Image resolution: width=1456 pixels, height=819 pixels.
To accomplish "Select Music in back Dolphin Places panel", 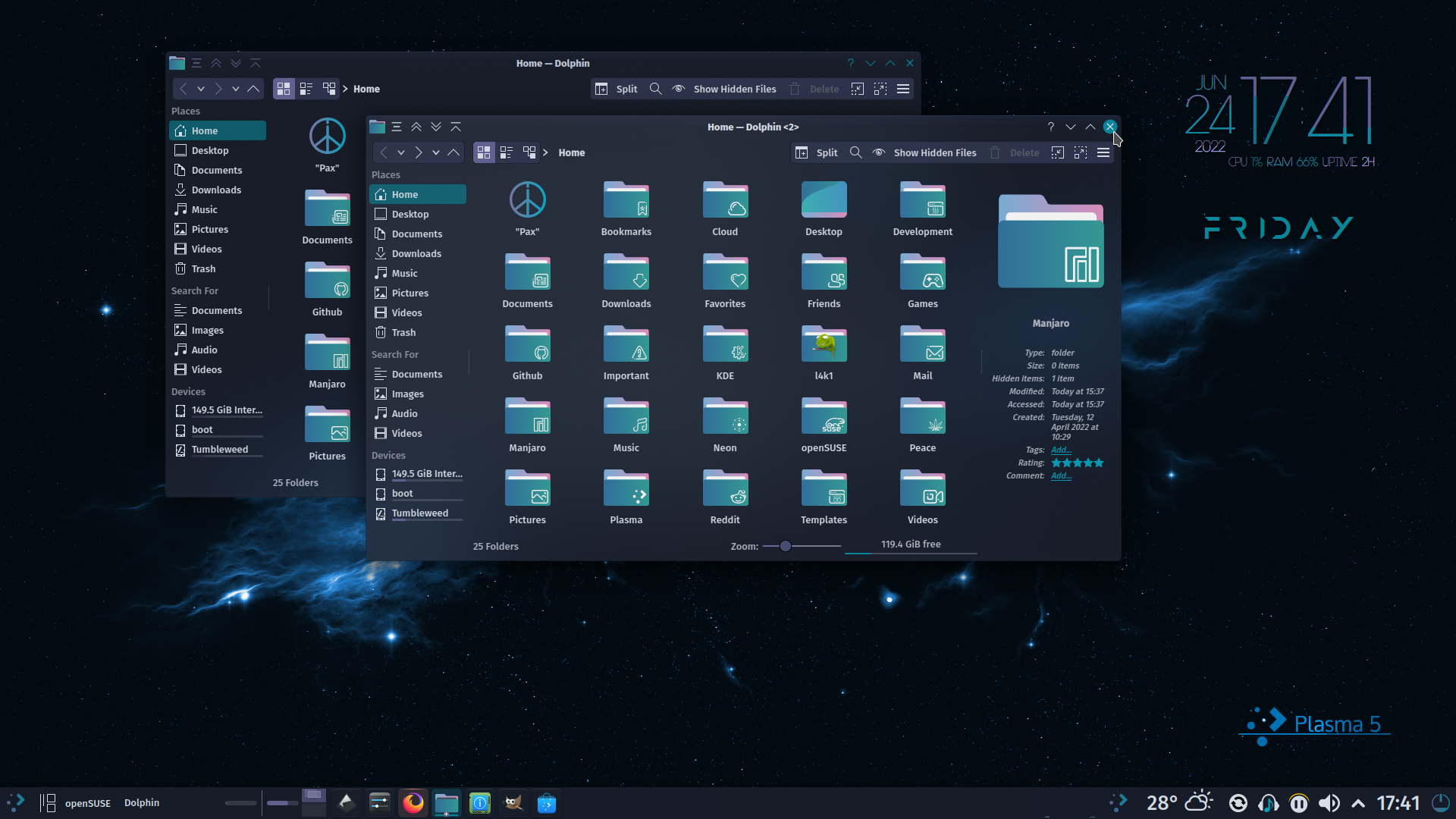I will tap(218, 209).
